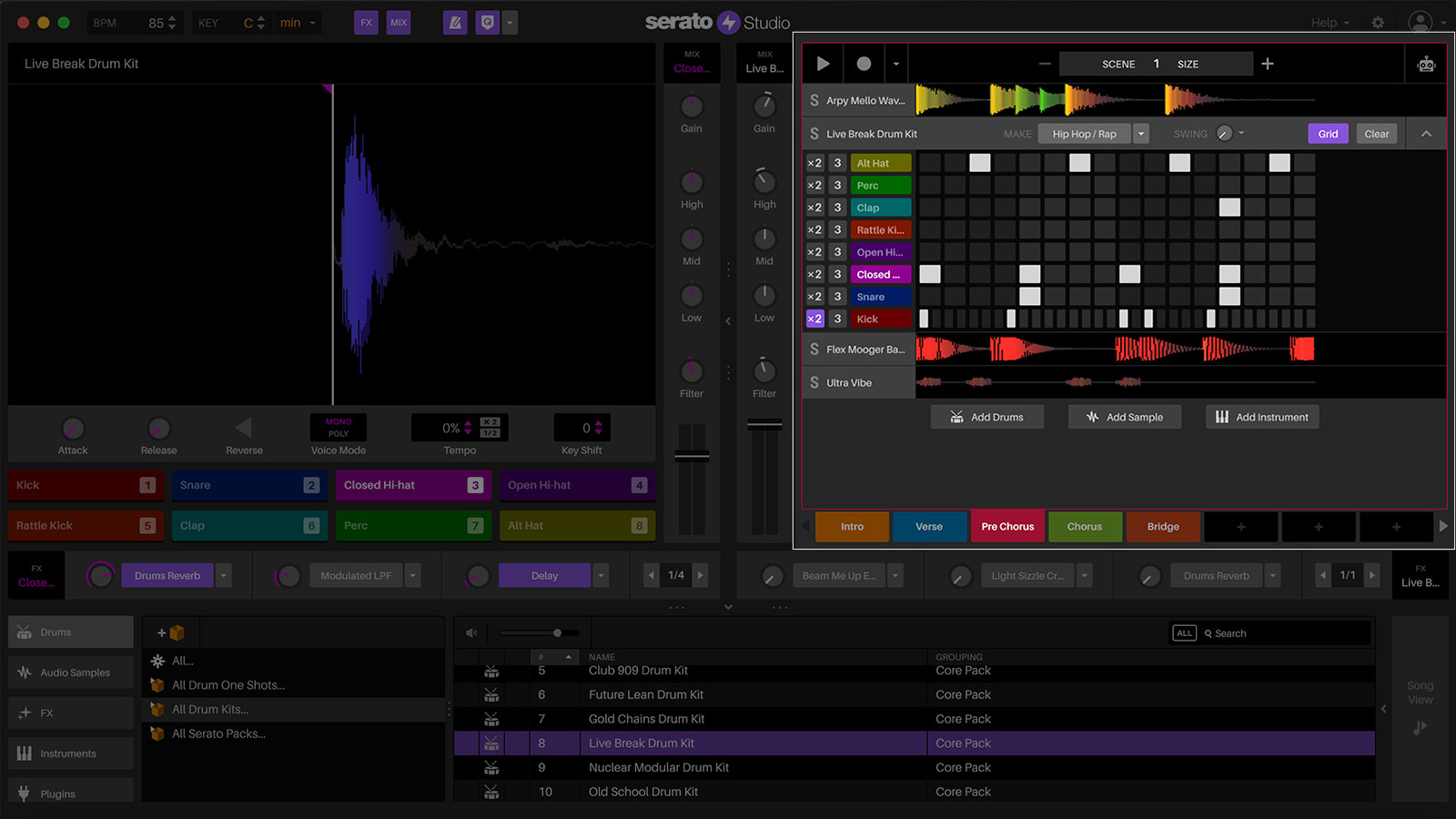The height and width of the screenshot is (819, 1456).
Task: Click the Add Drums button
Action: [987, 417]
